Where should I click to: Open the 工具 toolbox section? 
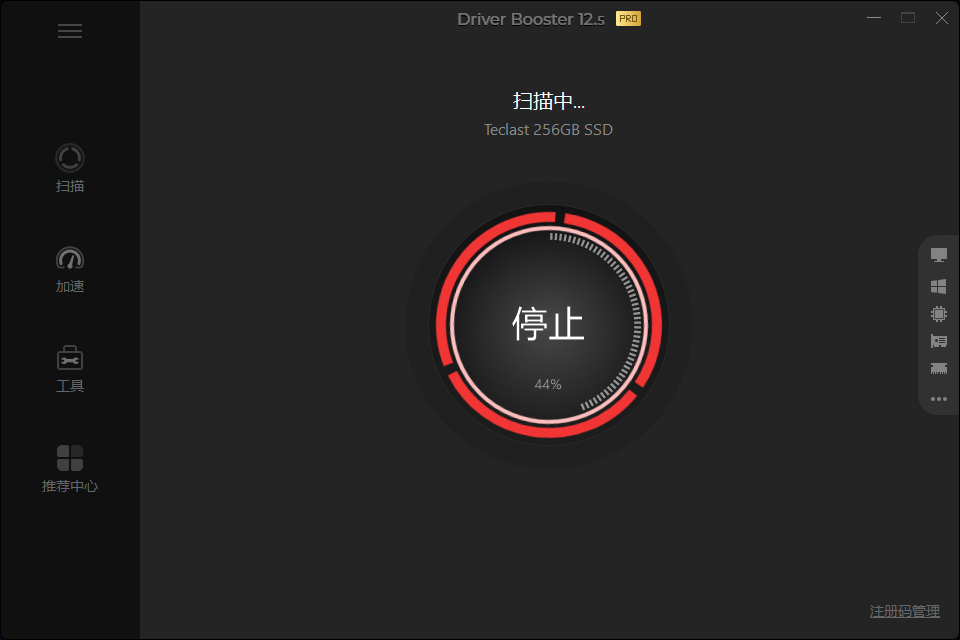point(70,369)
